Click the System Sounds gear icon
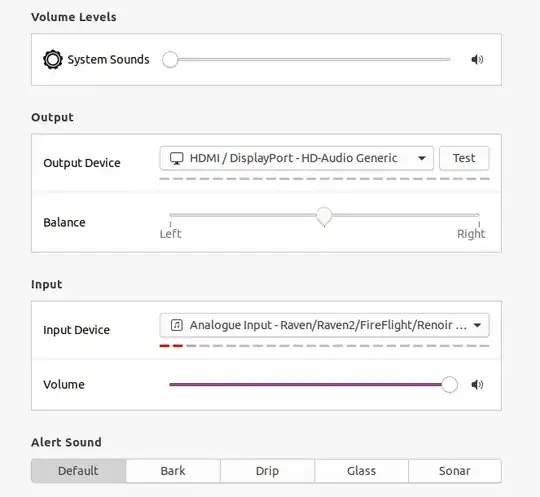The image size is (540, 497). [x=53, y=60]
